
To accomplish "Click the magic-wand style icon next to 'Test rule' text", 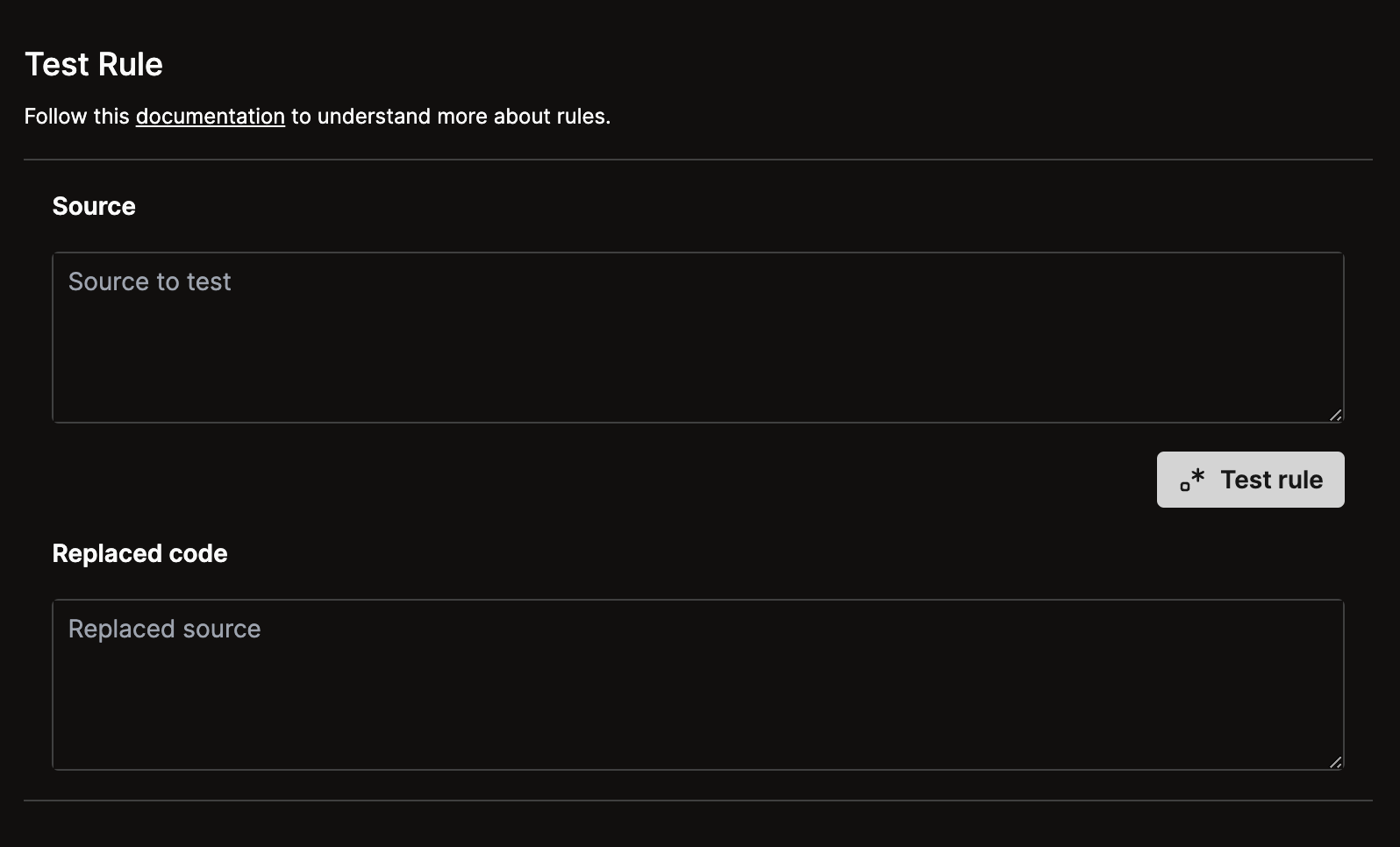I will point(1191,480).
